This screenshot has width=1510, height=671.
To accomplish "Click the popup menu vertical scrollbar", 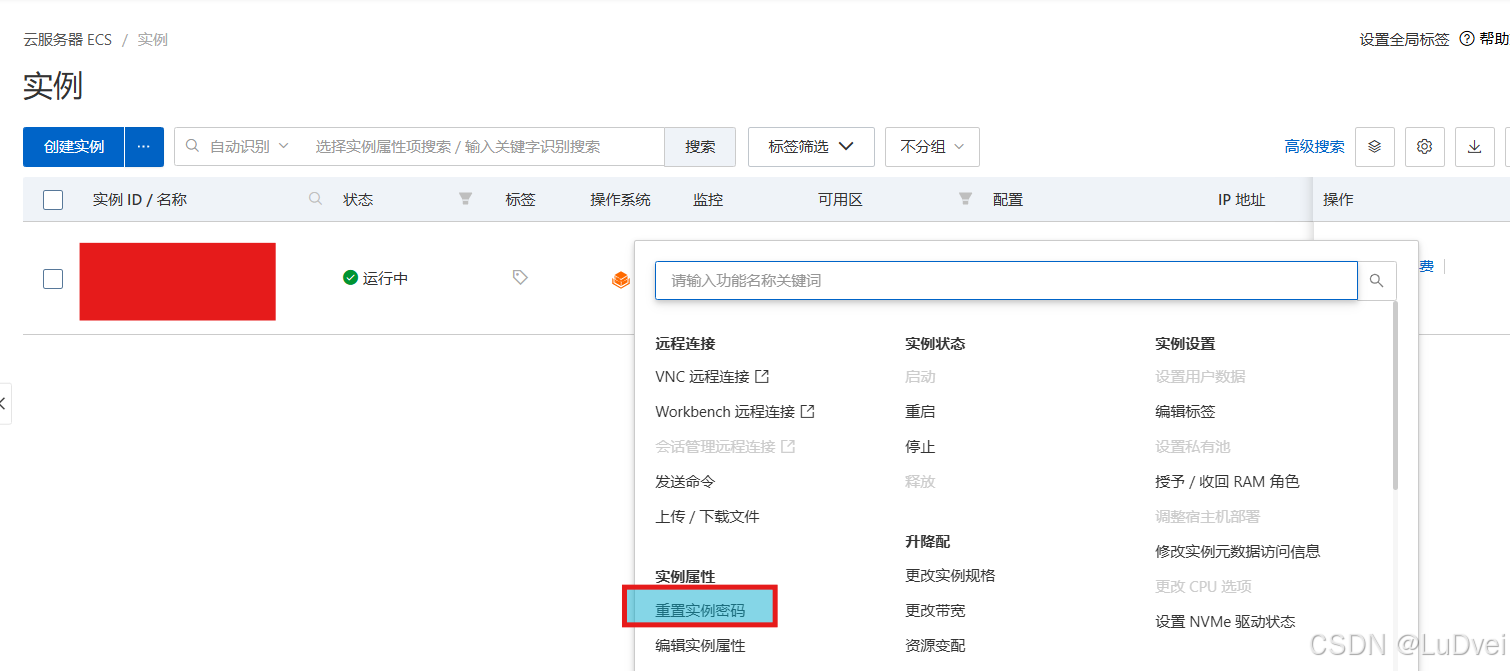I will 1395,395.
